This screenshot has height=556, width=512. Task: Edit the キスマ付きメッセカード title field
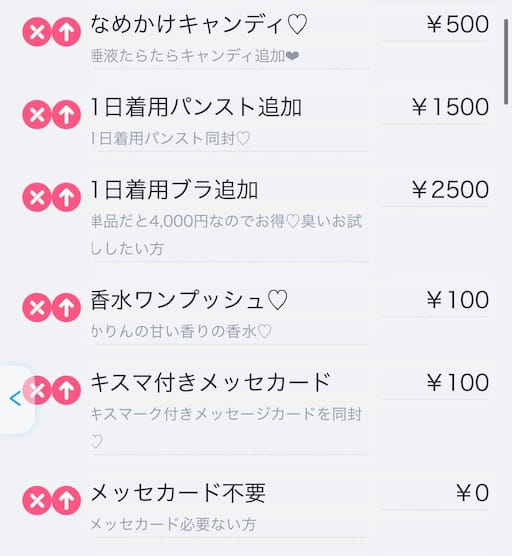pos(230,382)
